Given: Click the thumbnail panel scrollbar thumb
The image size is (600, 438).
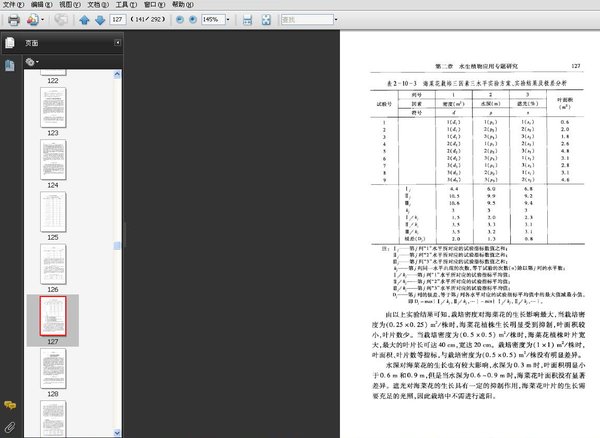Looking at the screenshot, I should (117, 246).
